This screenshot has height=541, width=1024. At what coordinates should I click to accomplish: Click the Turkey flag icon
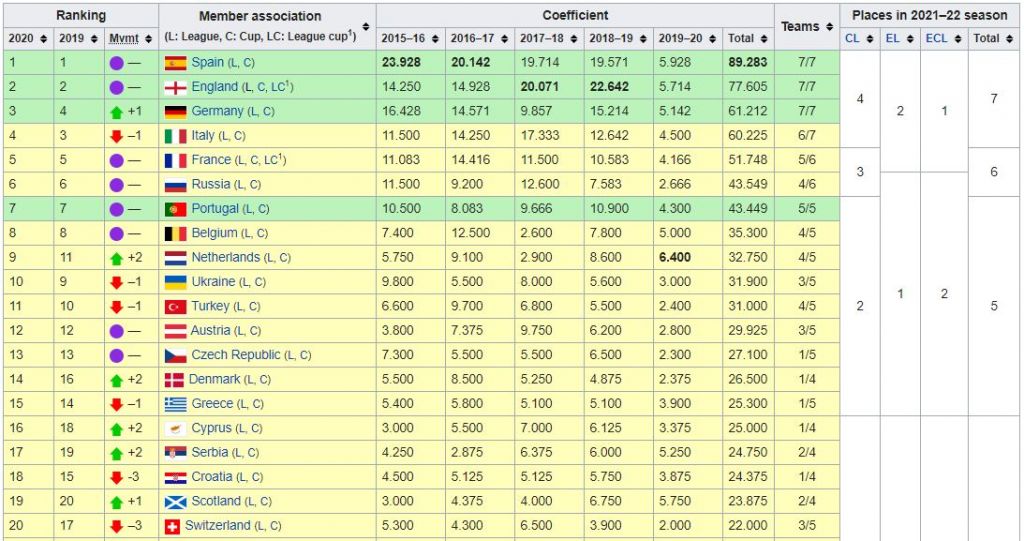(175, 306)
